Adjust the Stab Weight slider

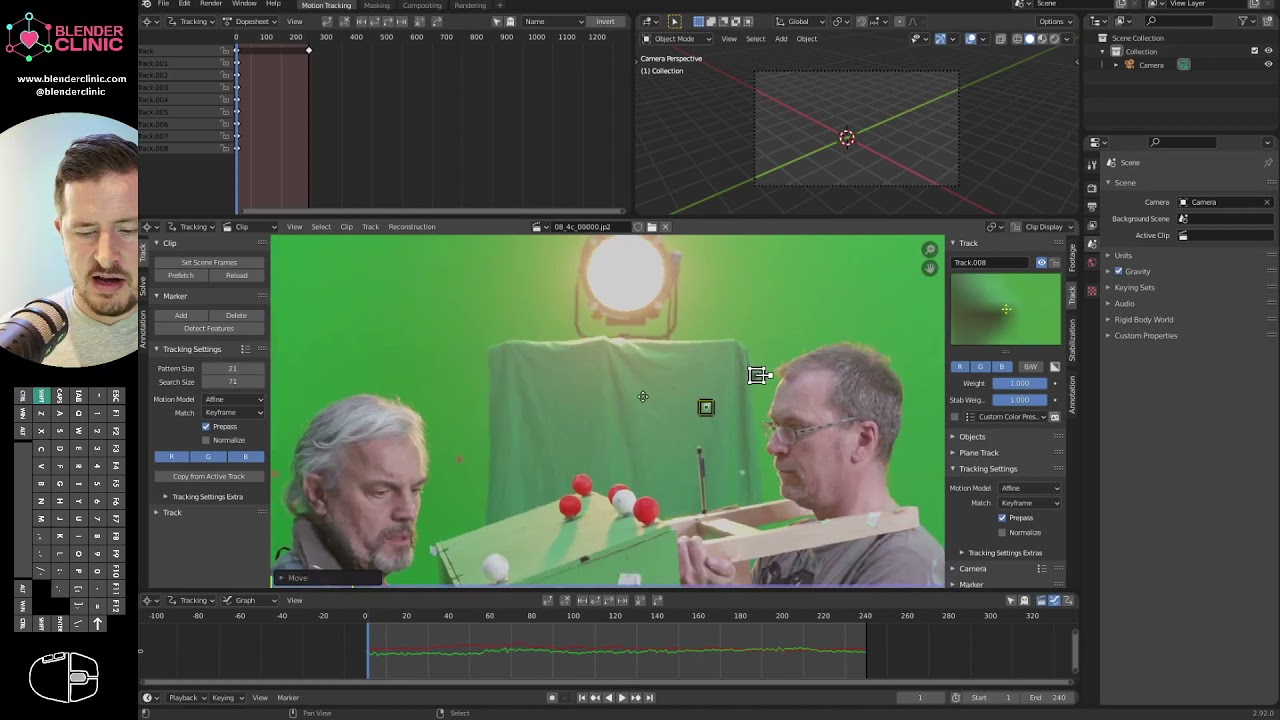pyautogui.click(x=1020, y=400)
